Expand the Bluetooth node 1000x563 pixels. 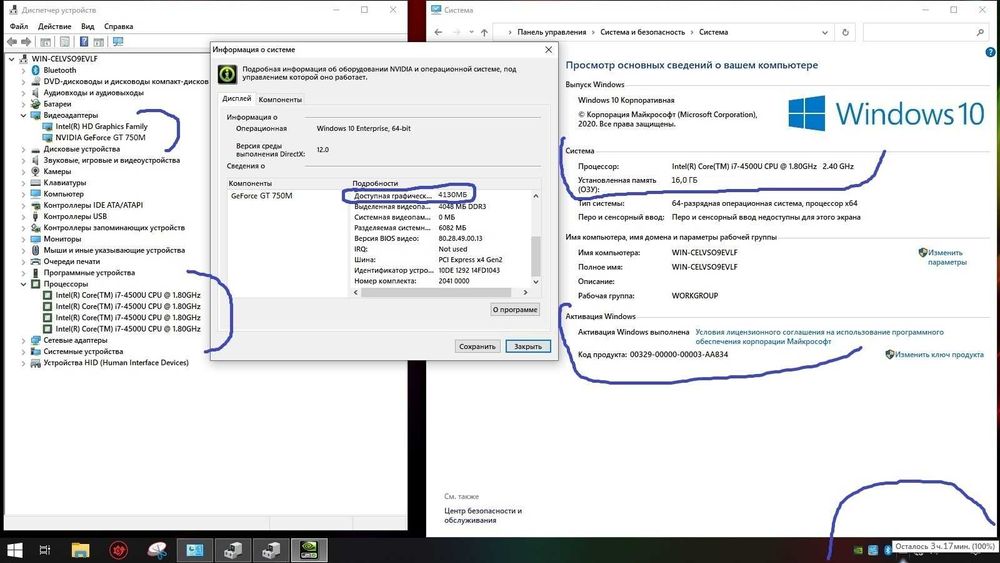(x=24, y=70)
